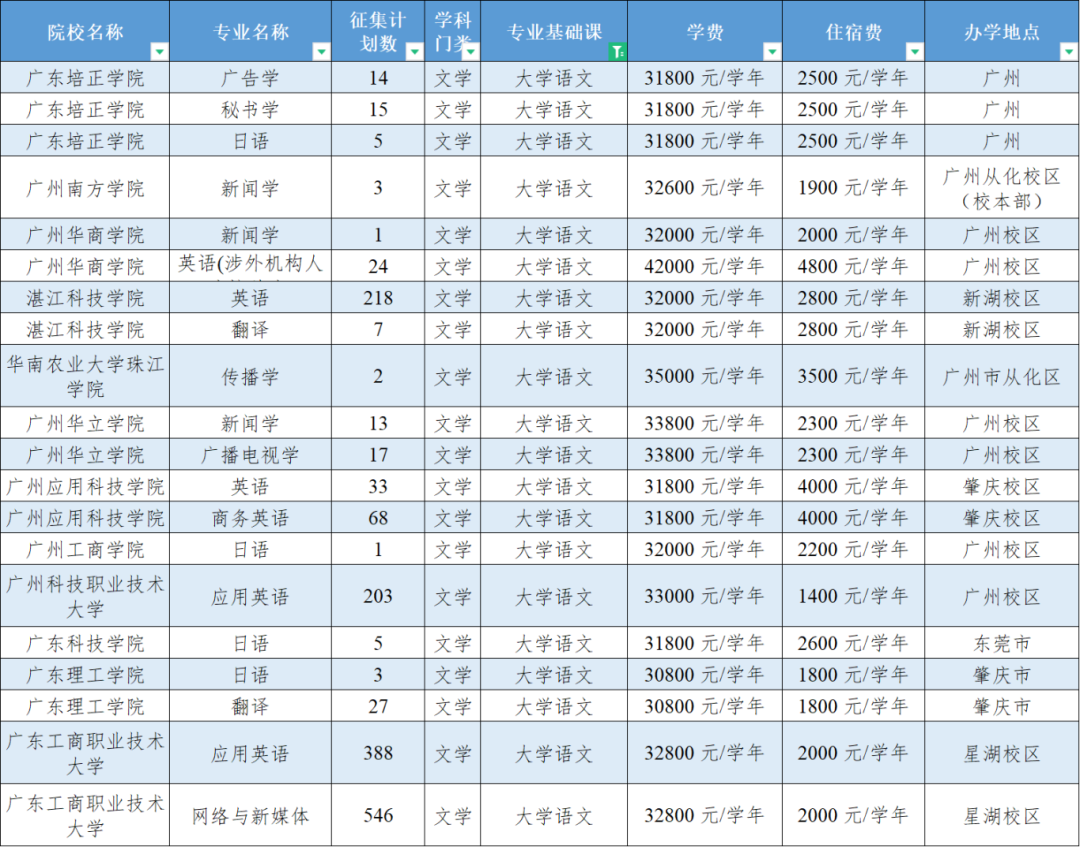Click the 华南农业大学珠江学院 school cell

tap(85, 376)
